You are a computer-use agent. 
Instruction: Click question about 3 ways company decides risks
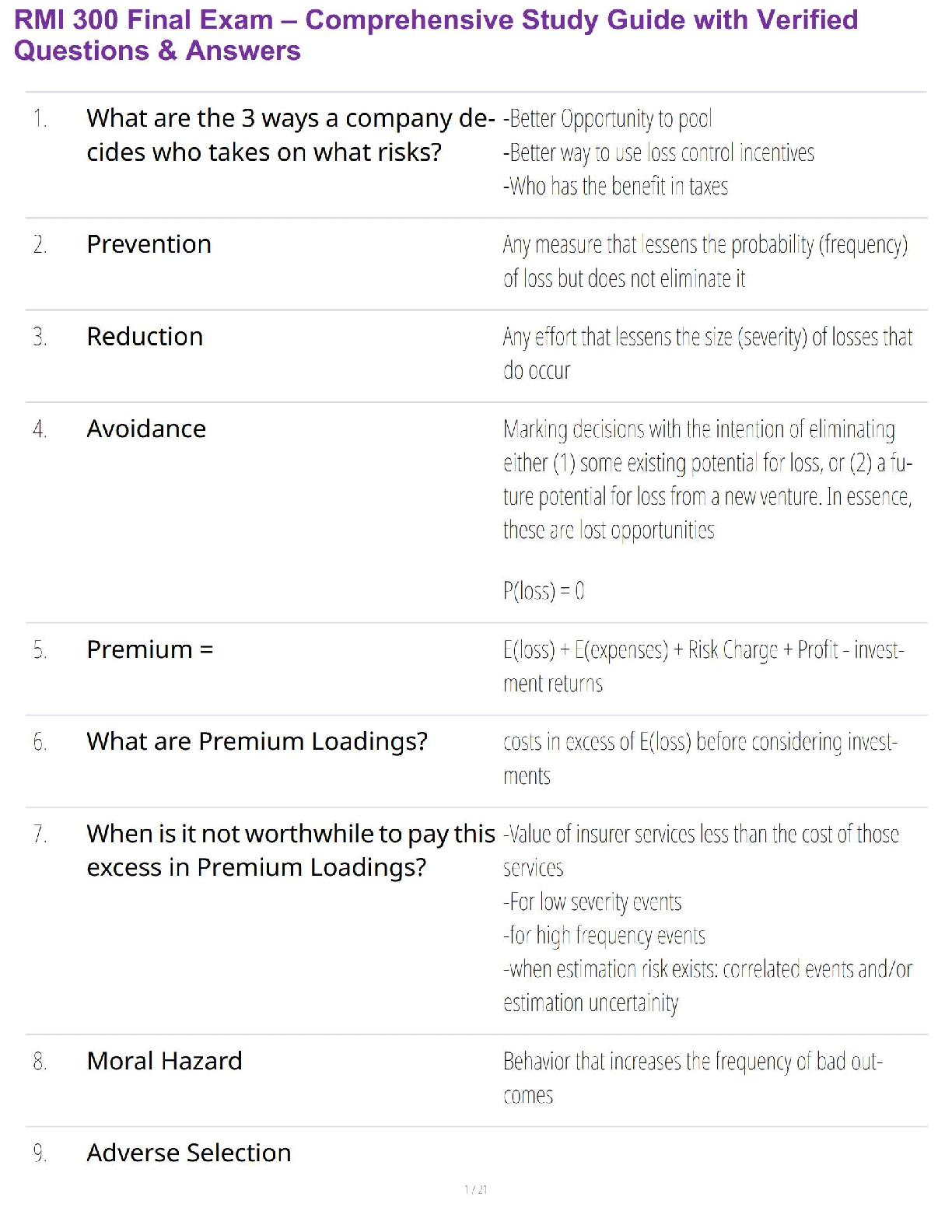pos(290,135)
